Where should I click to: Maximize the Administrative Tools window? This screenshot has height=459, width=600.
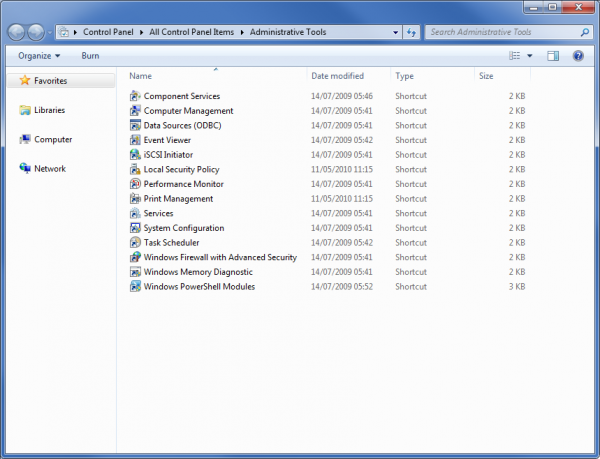(x=552, y=7)
